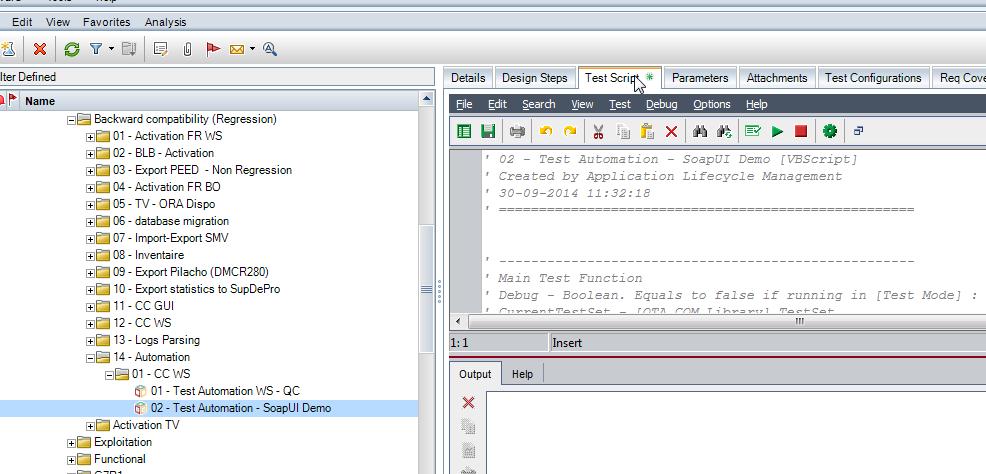
Task: Click the paperclip attachments icon
Action: 187,49
